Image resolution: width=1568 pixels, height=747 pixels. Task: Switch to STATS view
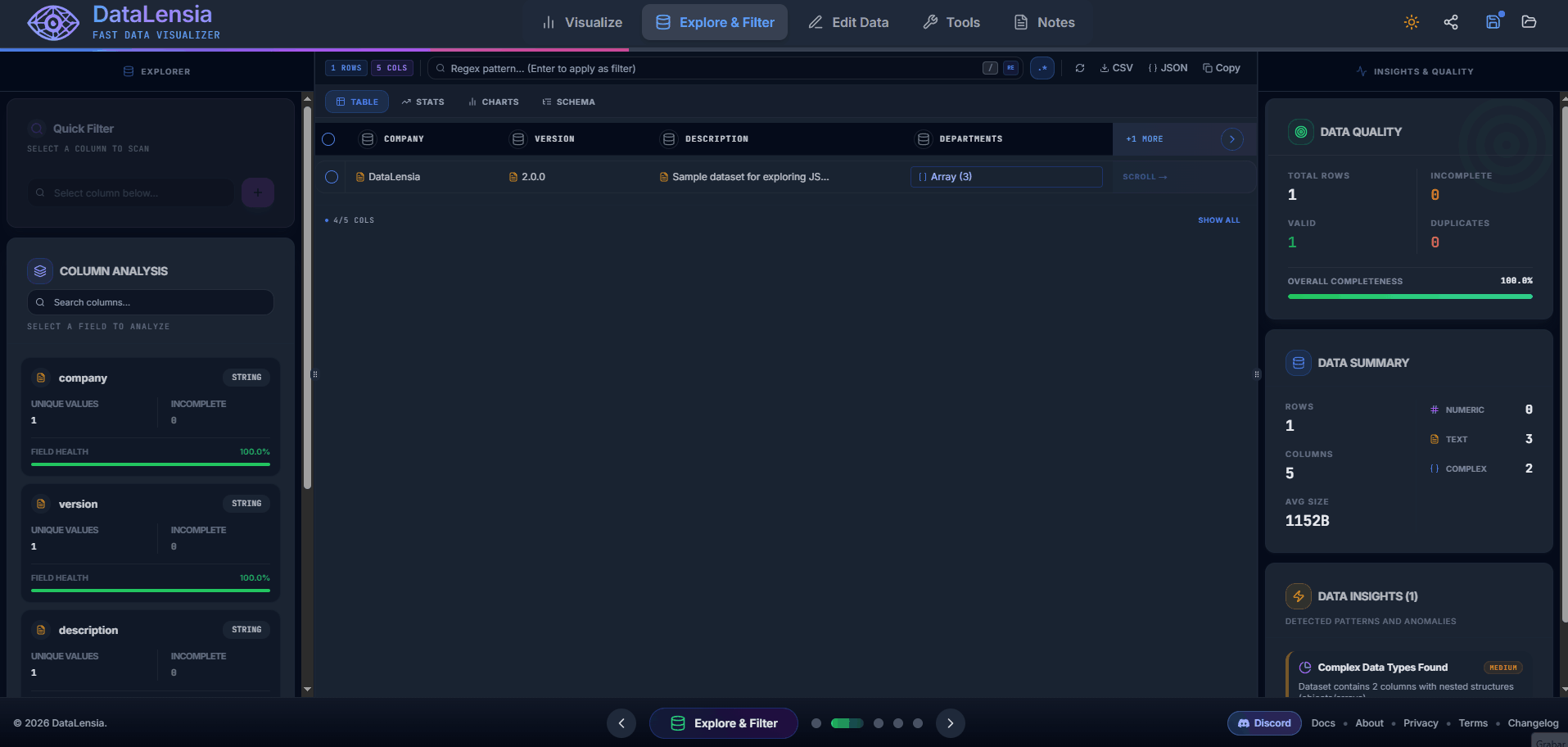[x=423, y=102]
